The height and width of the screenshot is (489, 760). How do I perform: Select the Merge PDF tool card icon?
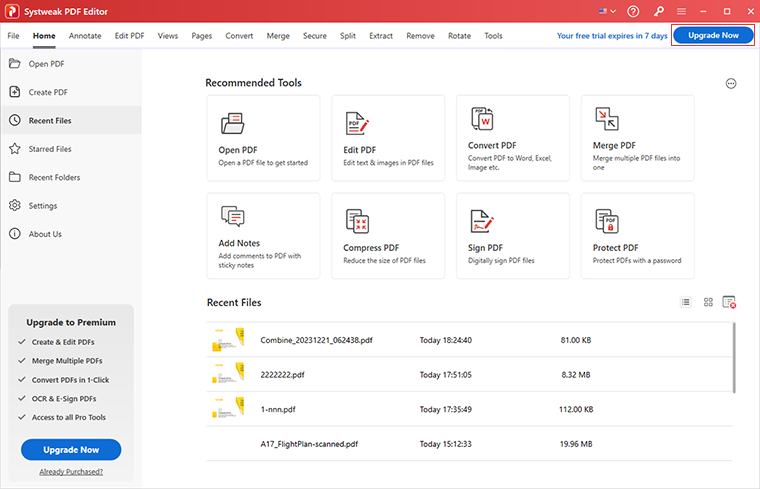tap(607, 119)
